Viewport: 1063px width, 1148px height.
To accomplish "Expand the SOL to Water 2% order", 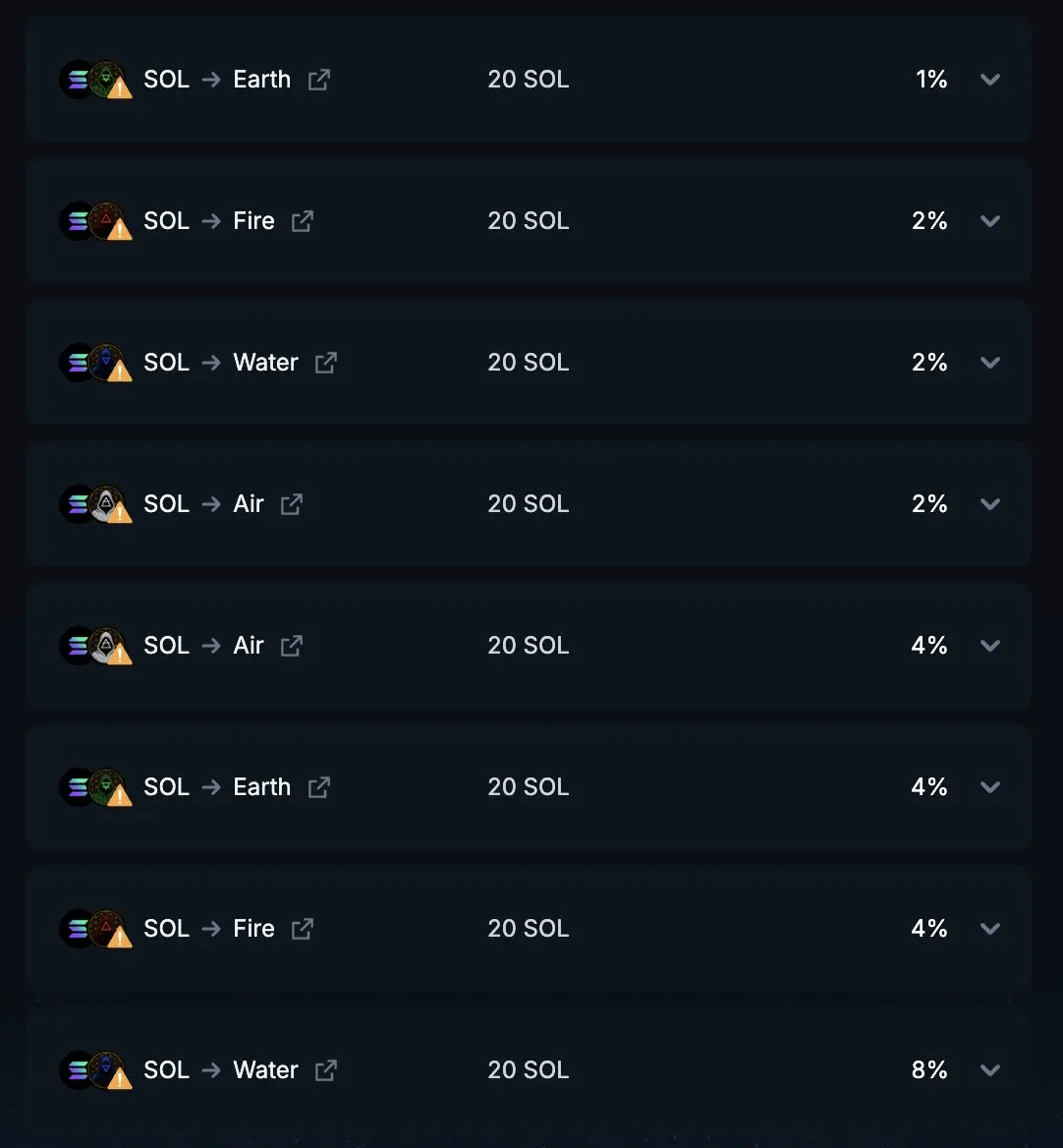I will (x=990, y=363).
